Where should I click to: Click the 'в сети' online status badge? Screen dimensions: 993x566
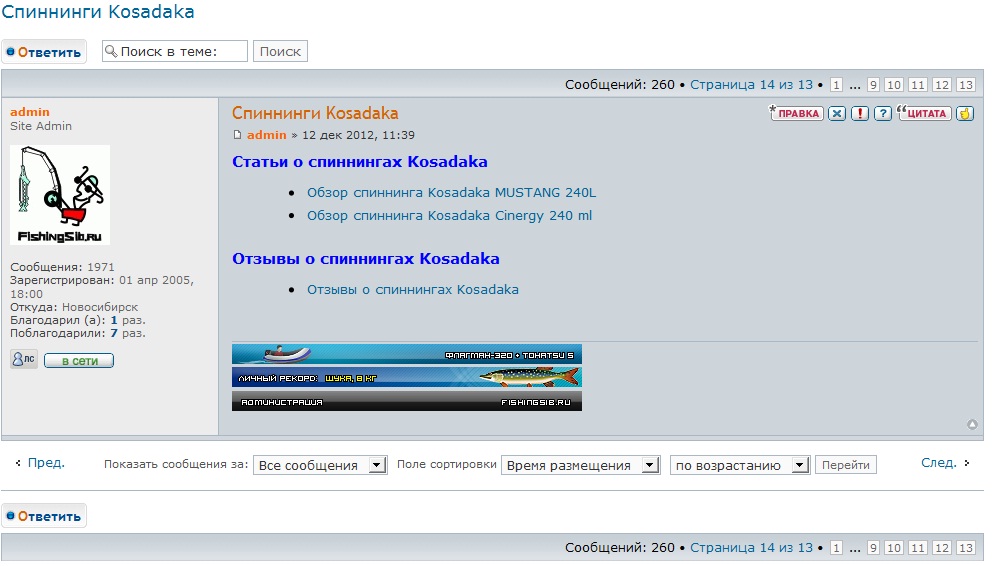(79, 361)
